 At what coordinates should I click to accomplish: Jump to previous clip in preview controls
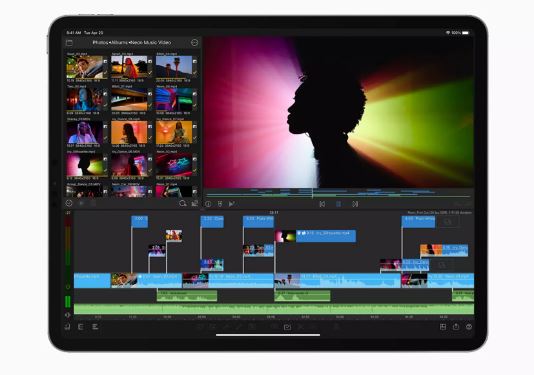[322, 204]
